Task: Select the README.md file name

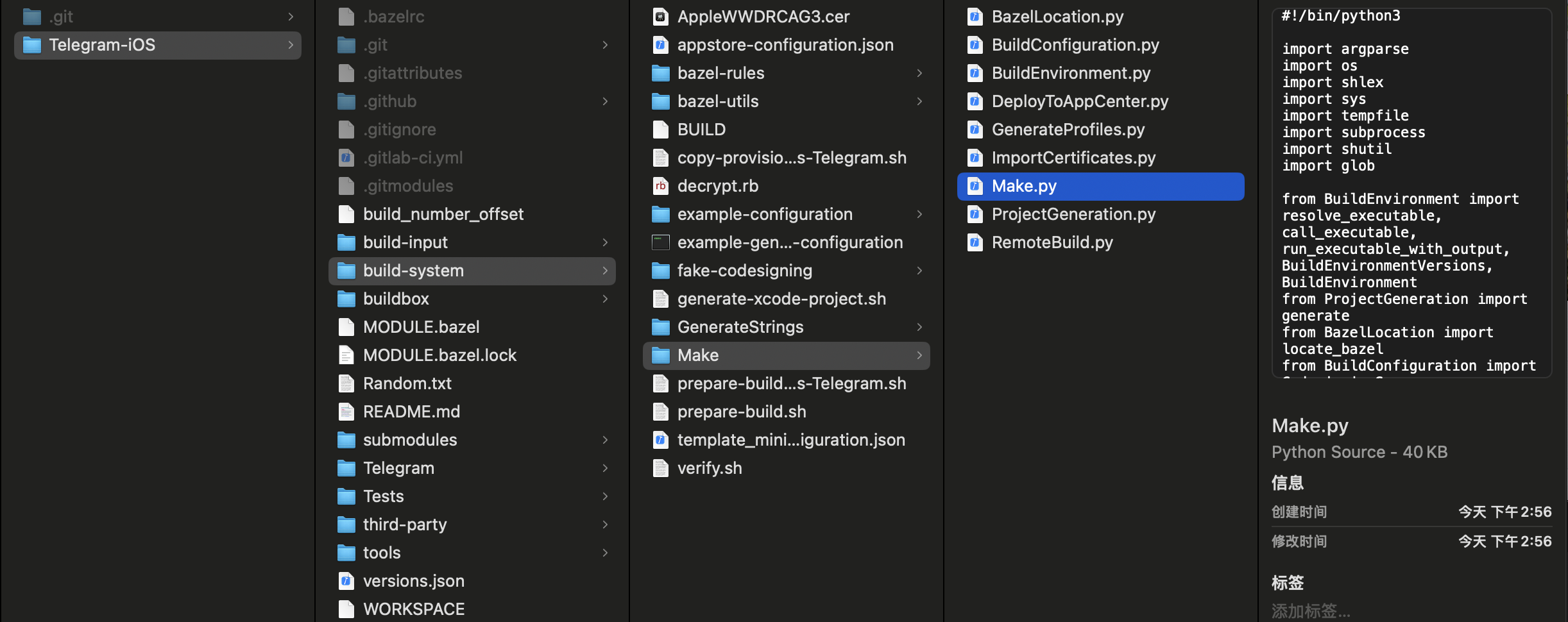Action: [x=411, y=412]
